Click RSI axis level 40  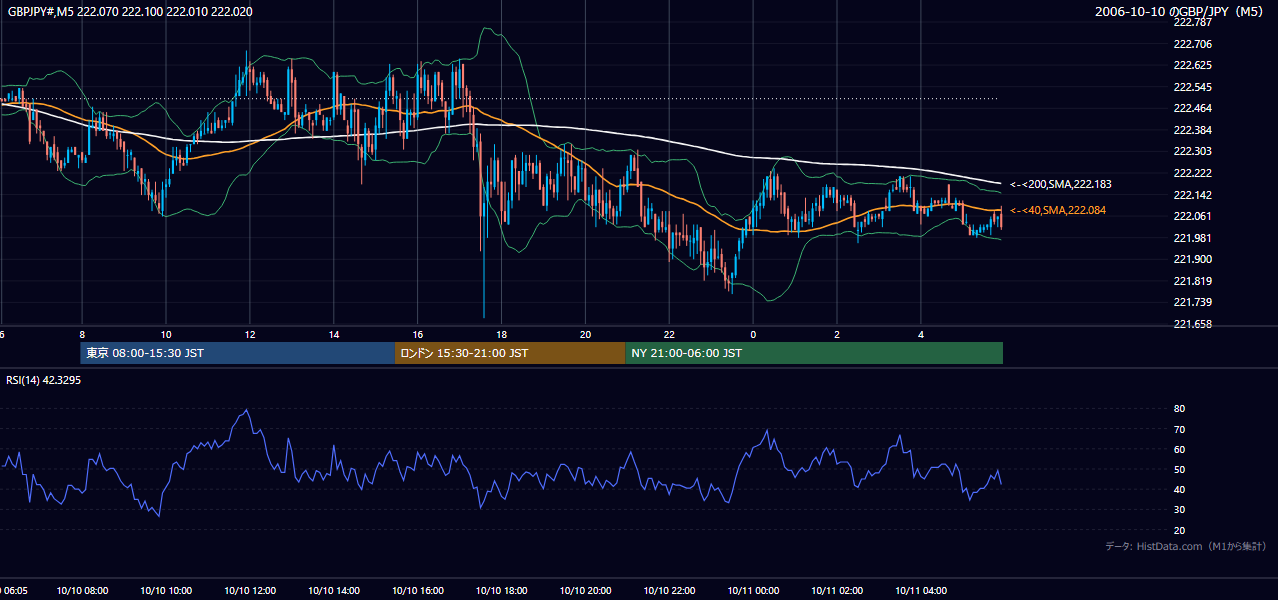pos(1180,489)
